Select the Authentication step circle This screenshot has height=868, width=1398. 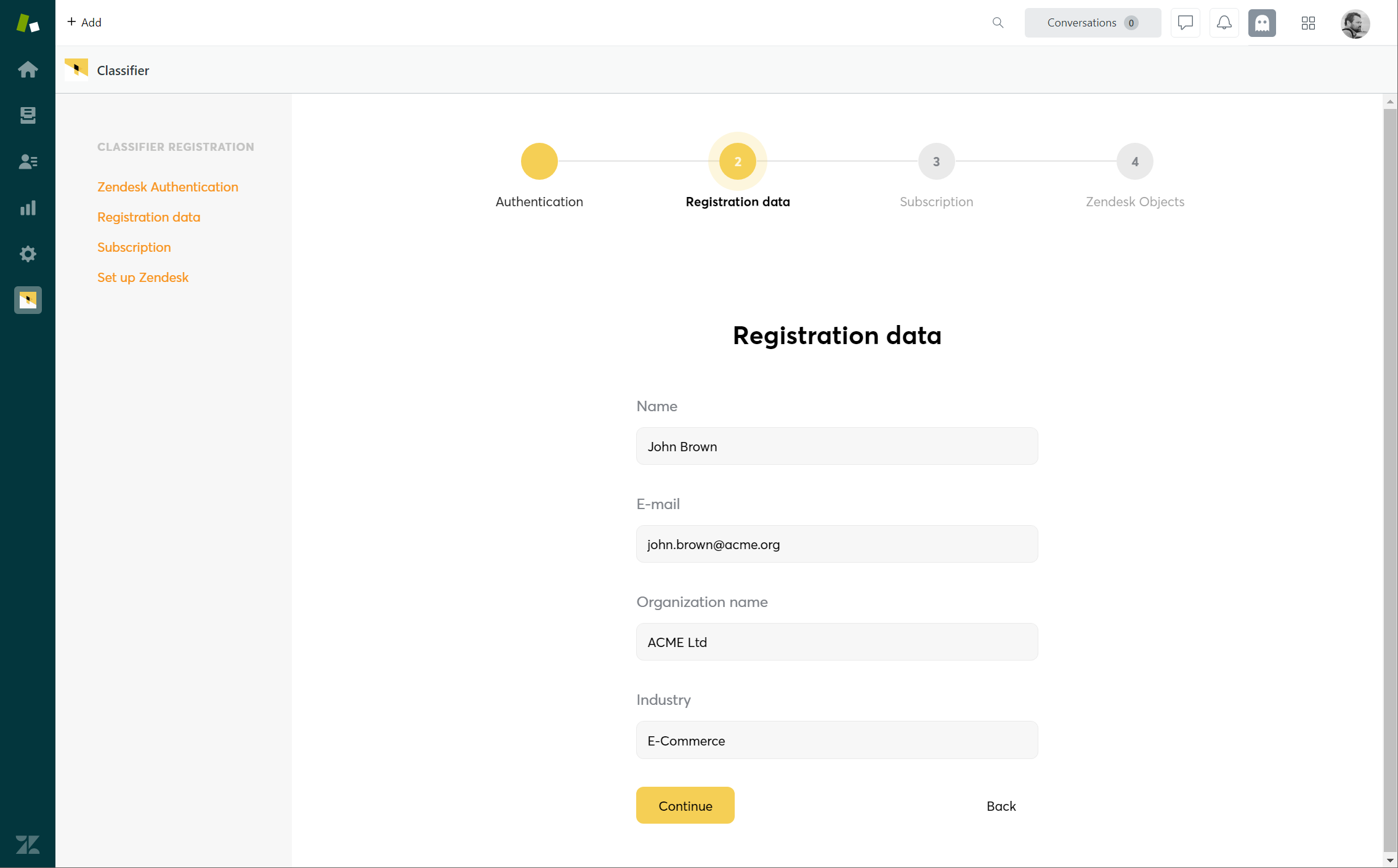(x=539, y=161)
